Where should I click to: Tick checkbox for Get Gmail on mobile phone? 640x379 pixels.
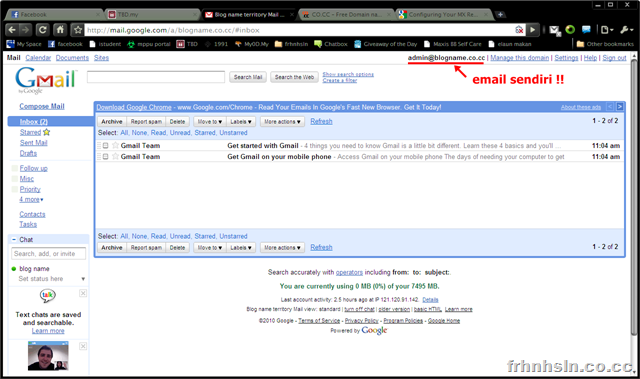tap(105, 157)
